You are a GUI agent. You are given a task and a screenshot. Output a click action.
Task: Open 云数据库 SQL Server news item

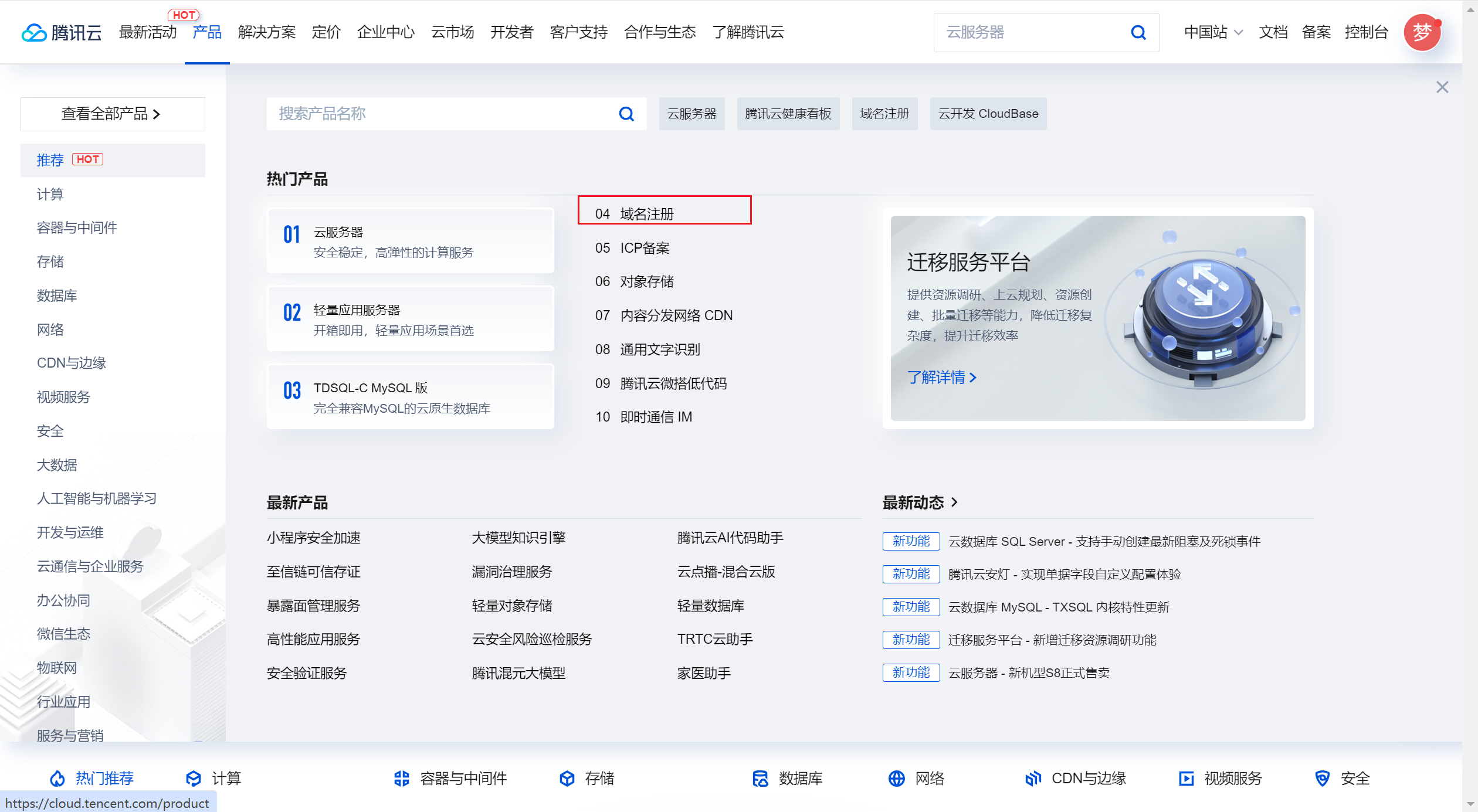tap(1104, 541)
